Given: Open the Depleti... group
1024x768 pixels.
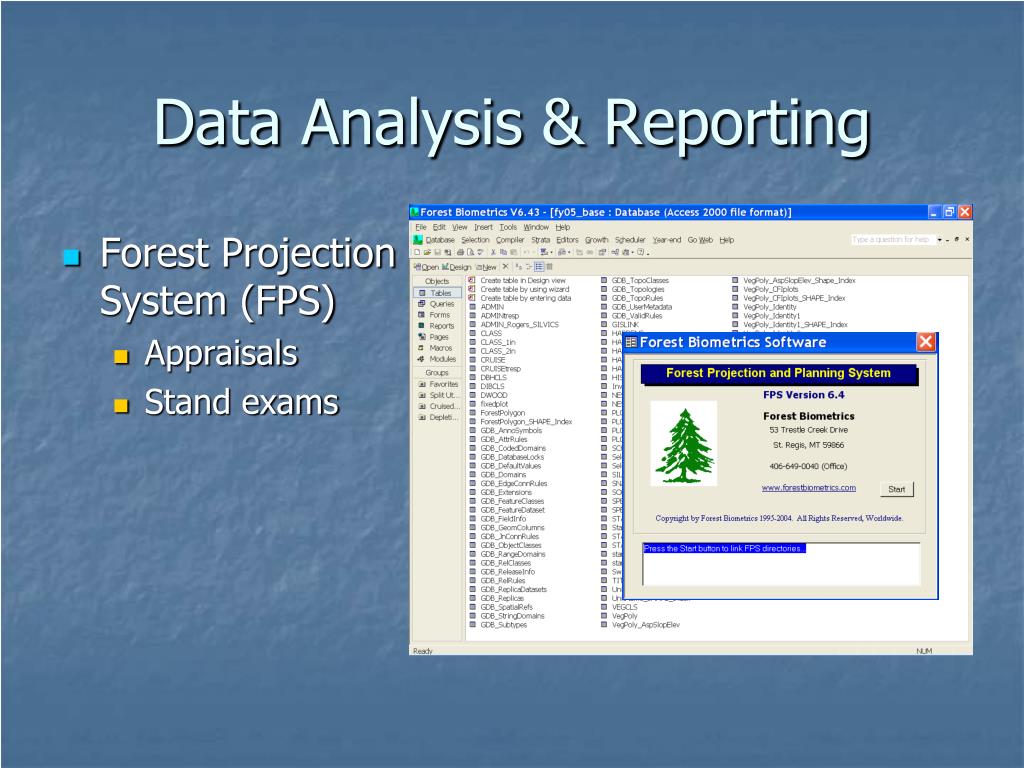Looking at the screenshot, I should pos(438,417).
